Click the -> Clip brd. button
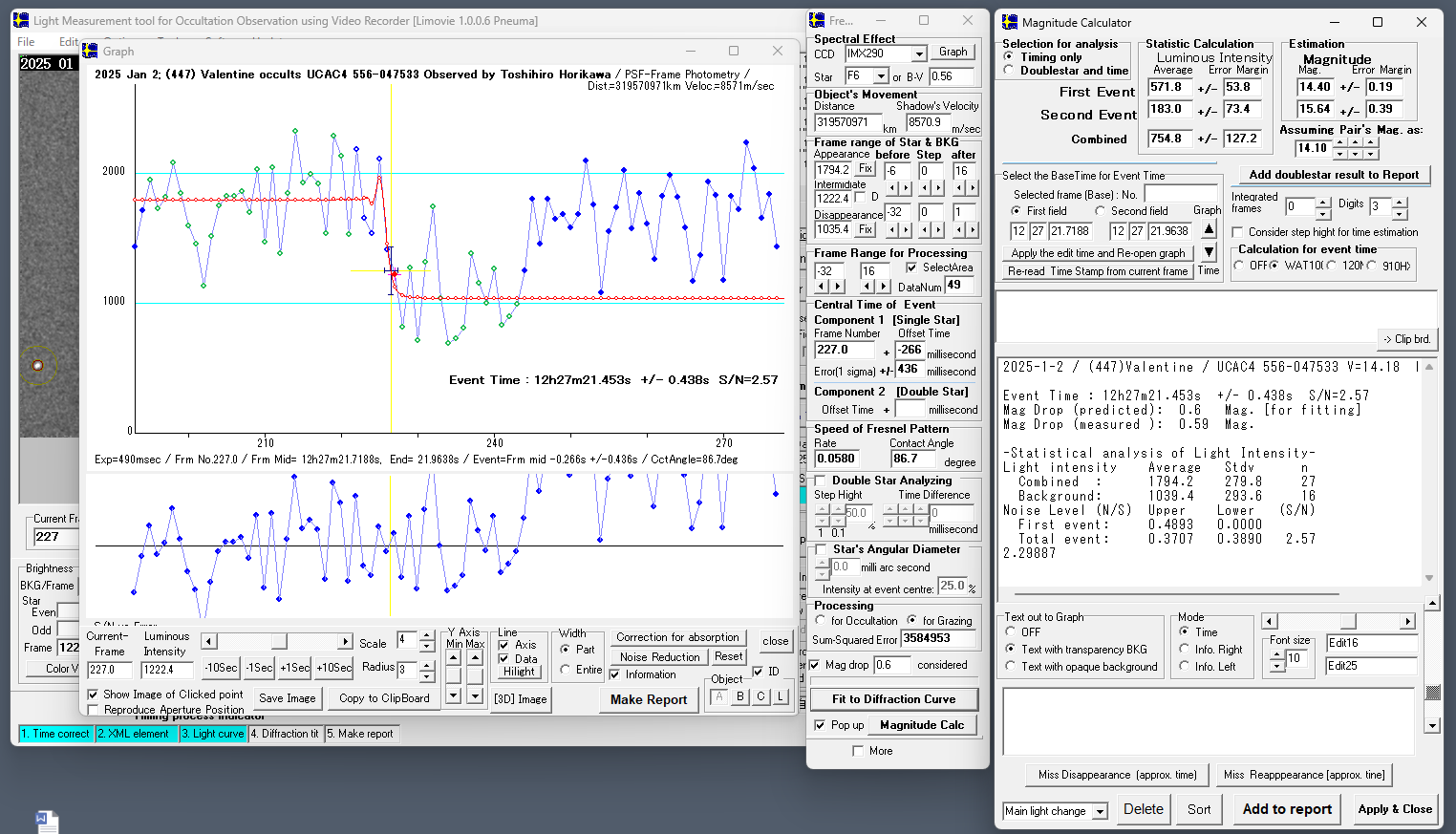Image resolution: width=1456 pixels, height=834 pixels. pos(1407,339)
